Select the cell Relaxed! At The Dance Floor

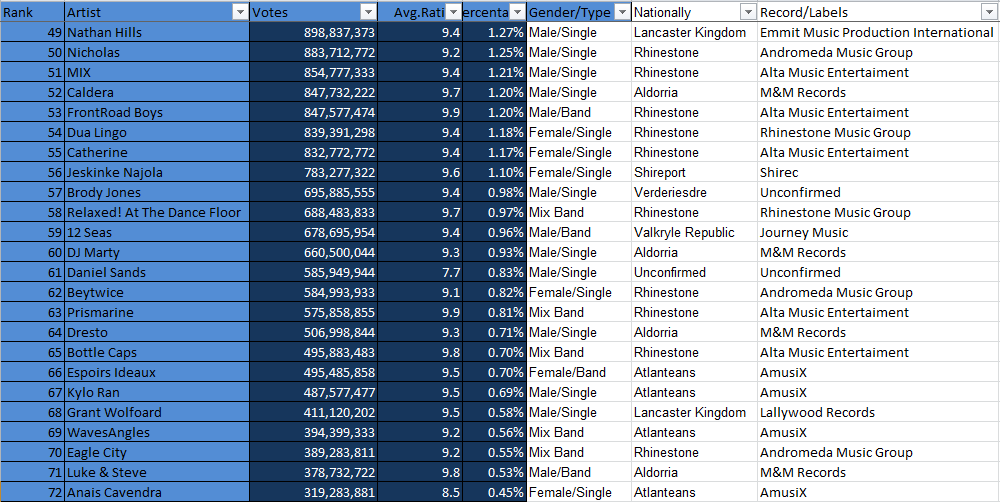click(x=156, y=212)
